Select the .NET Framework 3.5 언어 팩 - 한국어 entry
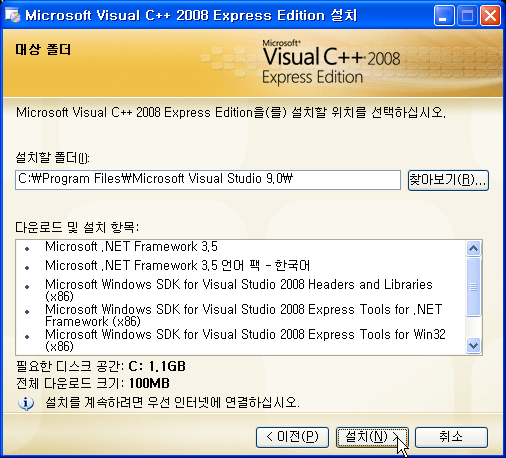This screenshot has height=458, width=506. point(177,266)
